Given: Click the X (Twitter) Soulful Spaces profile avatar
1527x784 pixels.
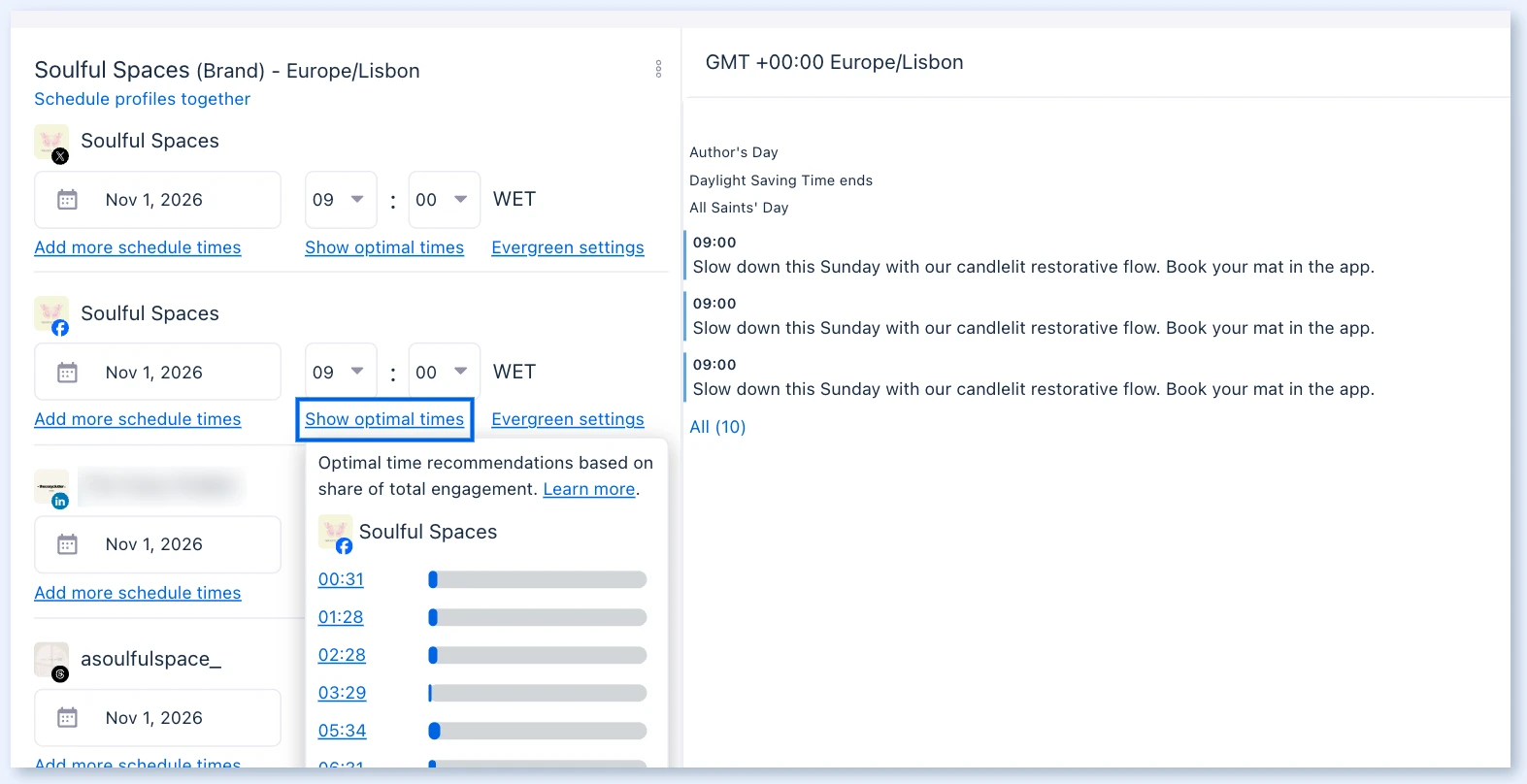Looking at the screenshot, I should point(51,143).
